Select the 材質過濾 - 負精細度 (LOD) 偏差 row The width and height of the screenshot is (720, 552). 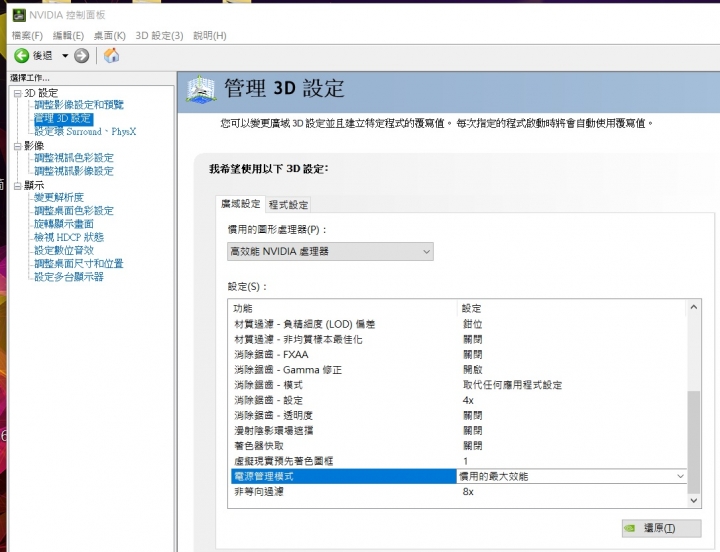click(x=458, y=324)
